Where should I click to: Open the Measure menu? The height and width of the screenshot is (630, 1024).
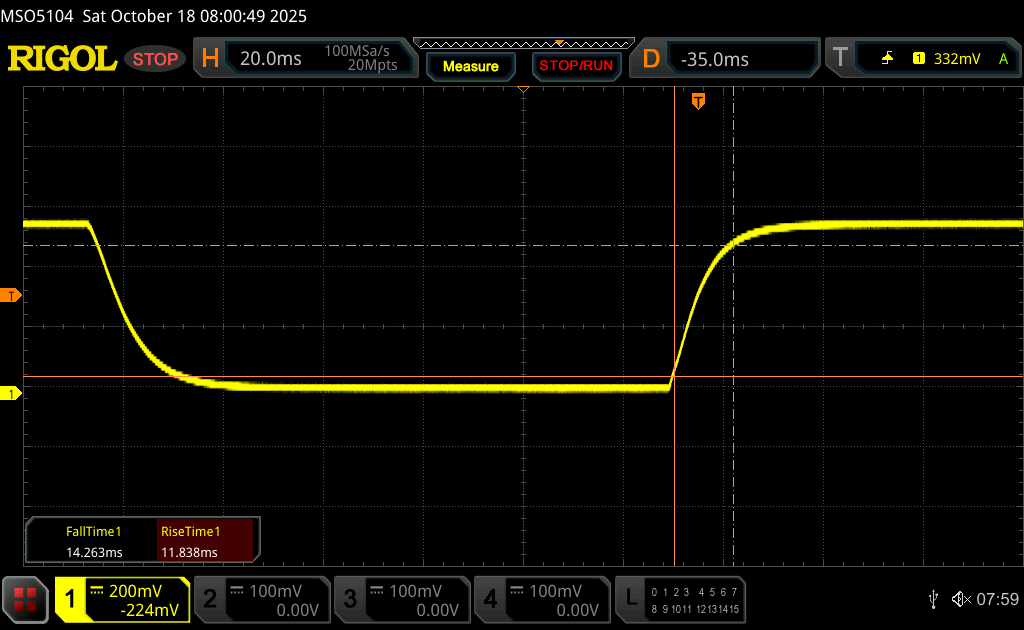pyautogui.click(x=470, y=66)
